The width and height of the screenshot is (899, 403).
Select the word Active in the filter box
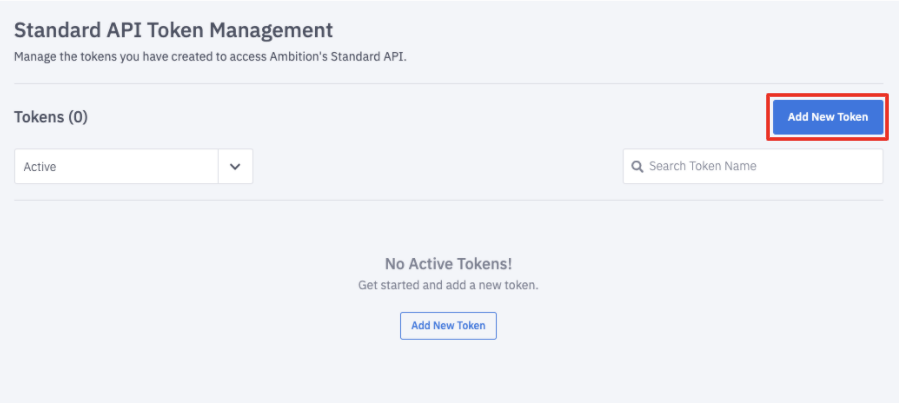click(x=40, y=167)
